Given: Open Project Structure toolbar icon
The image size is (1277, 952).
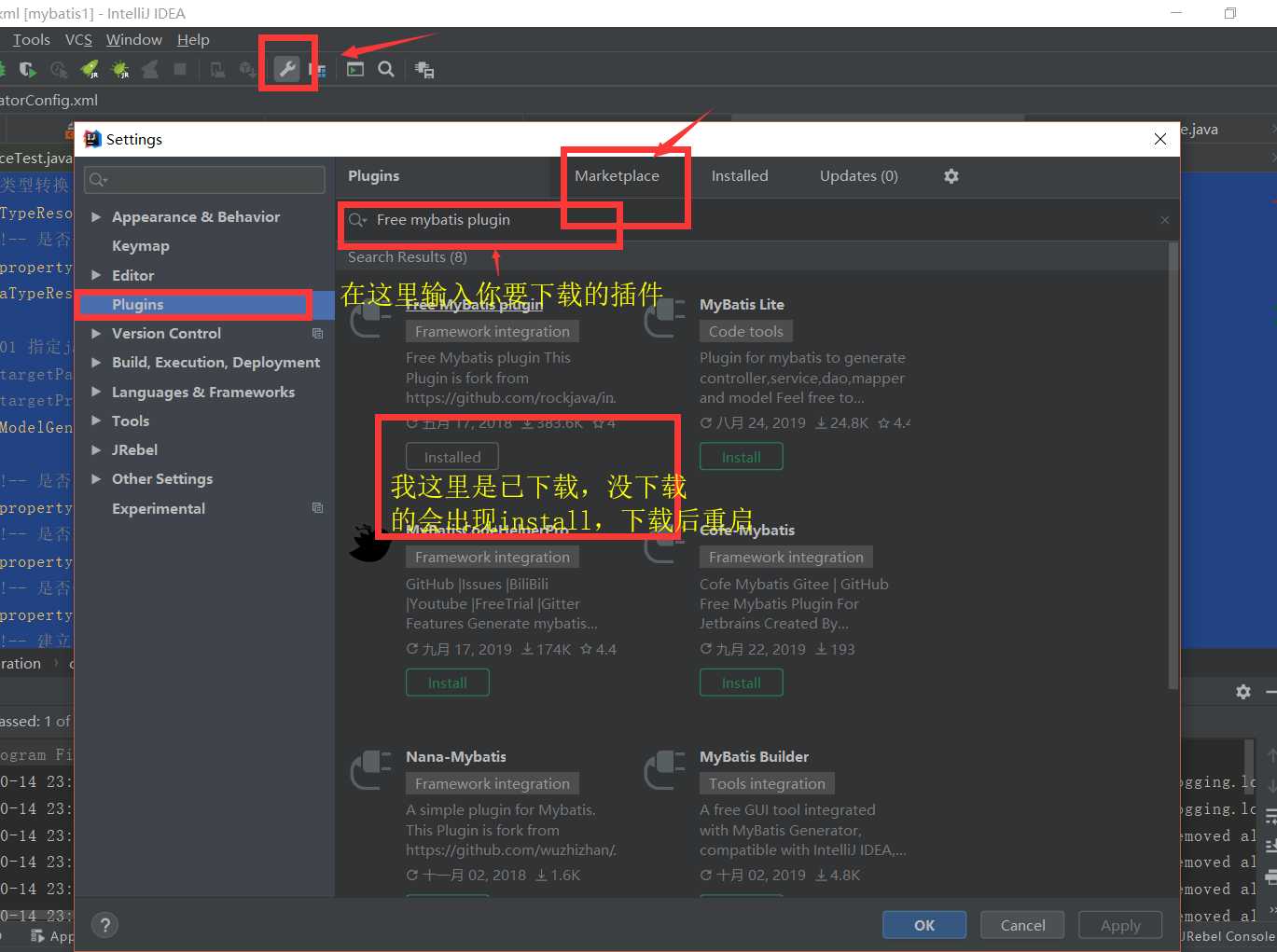Looking at the screenshot, I should point(317,70).
